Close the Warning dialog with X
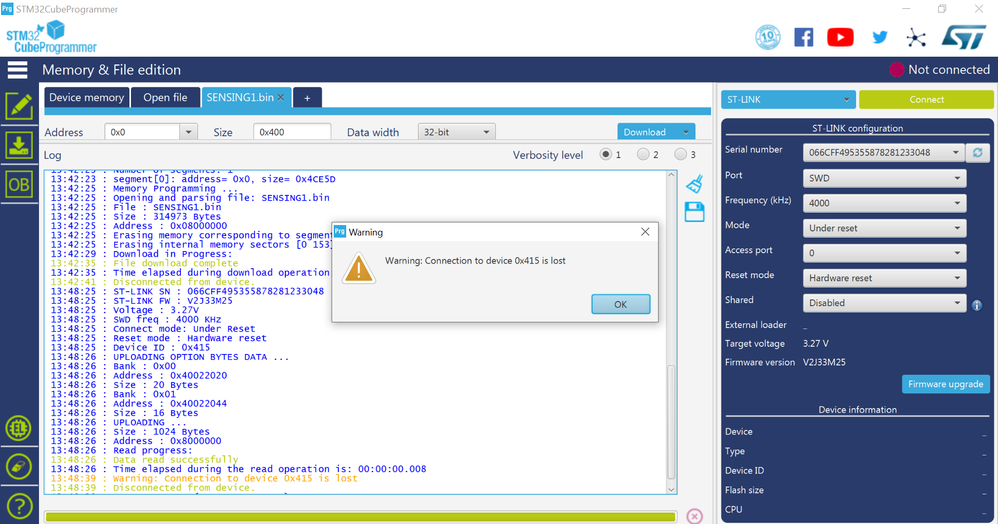 (645, 232)
